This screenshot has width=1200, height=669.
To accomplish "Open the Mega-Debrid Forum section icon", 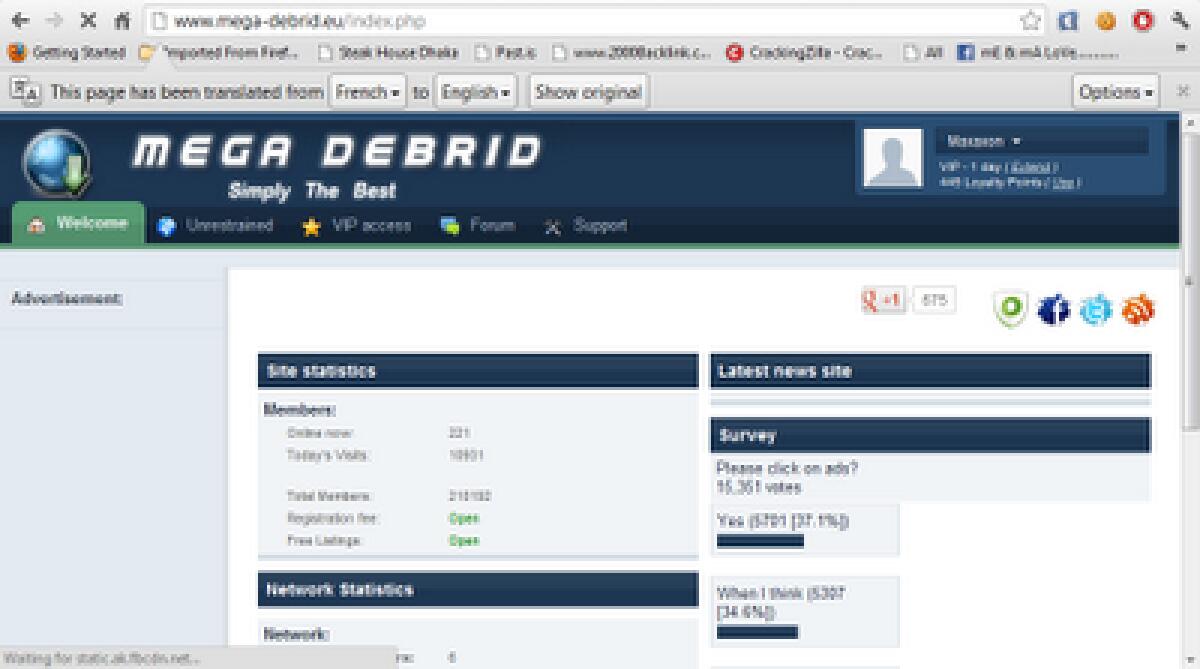I will click(x=452, y=226).
